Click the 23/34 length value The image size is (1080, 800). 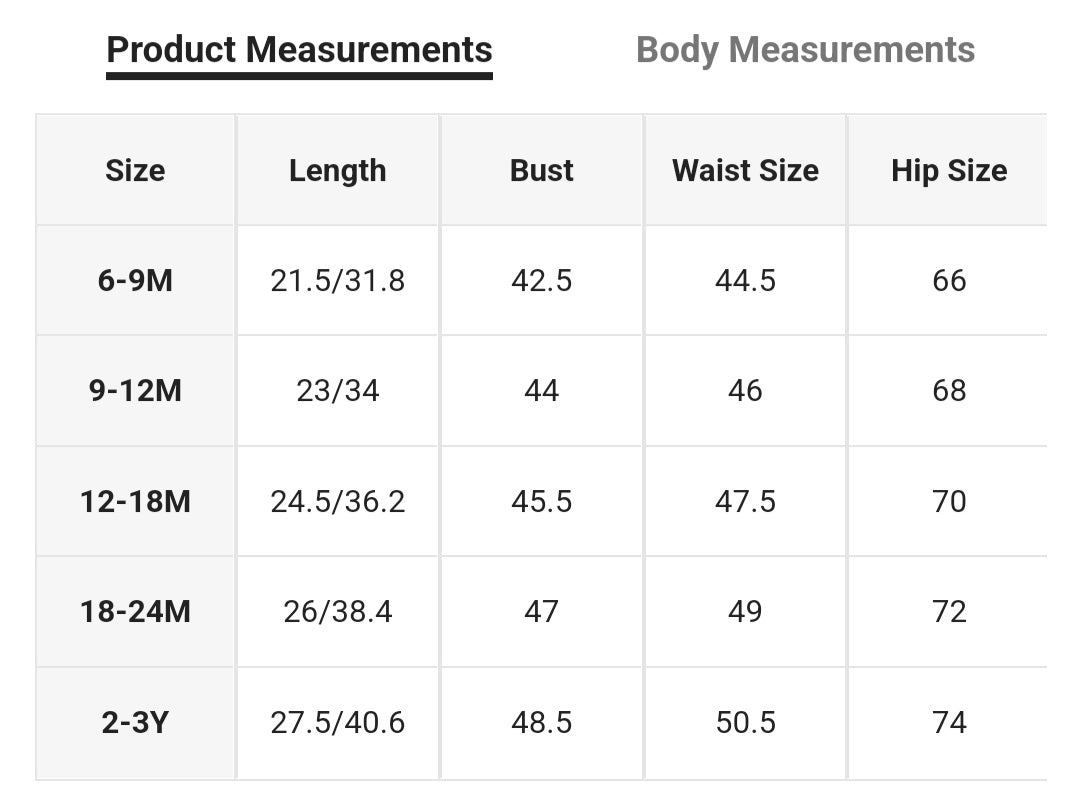tap(337, 391)
